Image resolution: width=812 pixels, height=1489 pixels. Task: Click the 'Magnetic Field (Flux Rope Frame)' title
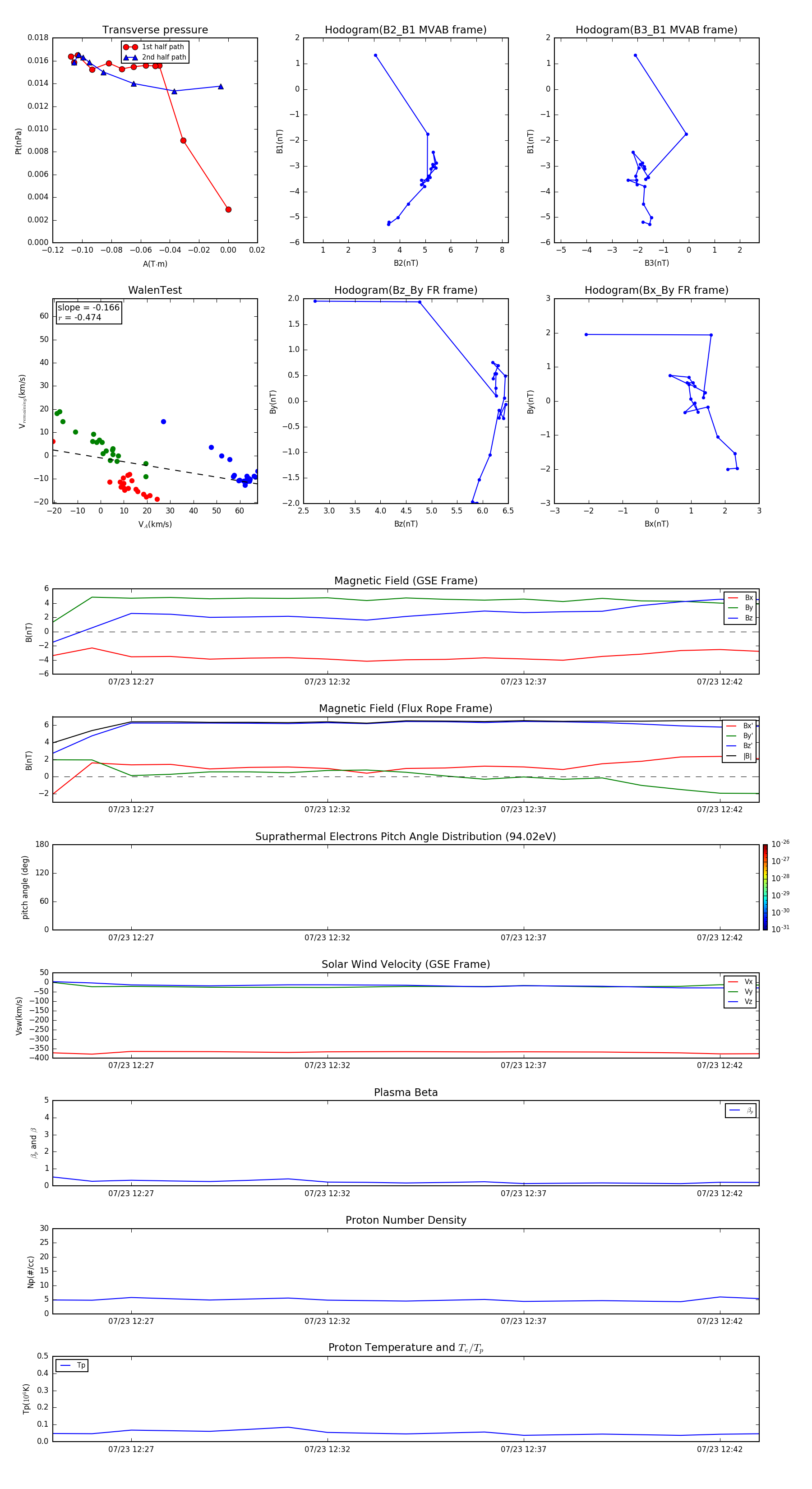click(x=406, y=708)
